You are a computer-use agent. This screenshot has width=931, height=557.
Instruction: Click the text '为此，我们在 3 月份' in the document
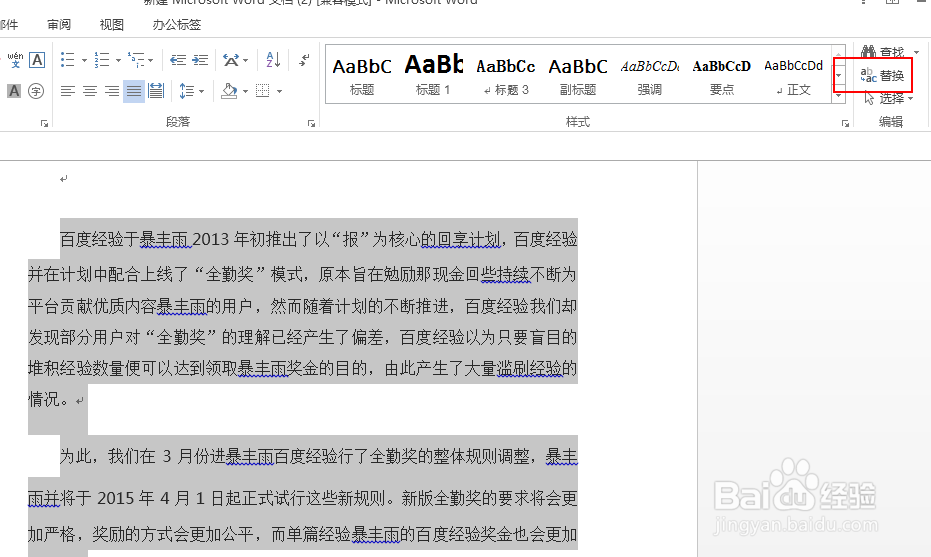coord(134,456)
